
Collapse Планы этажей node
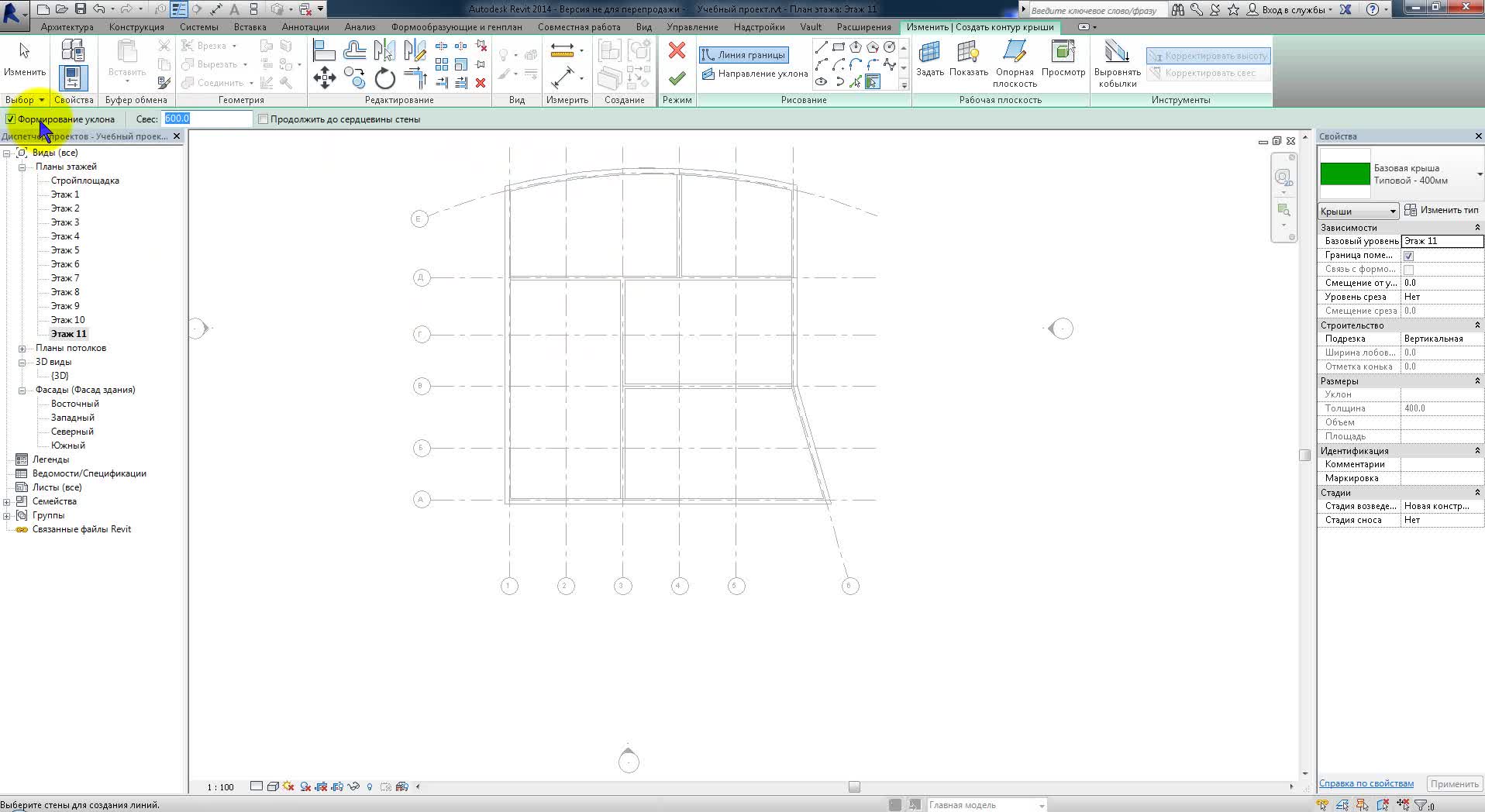pyautogui.click(x=22, y=167)
